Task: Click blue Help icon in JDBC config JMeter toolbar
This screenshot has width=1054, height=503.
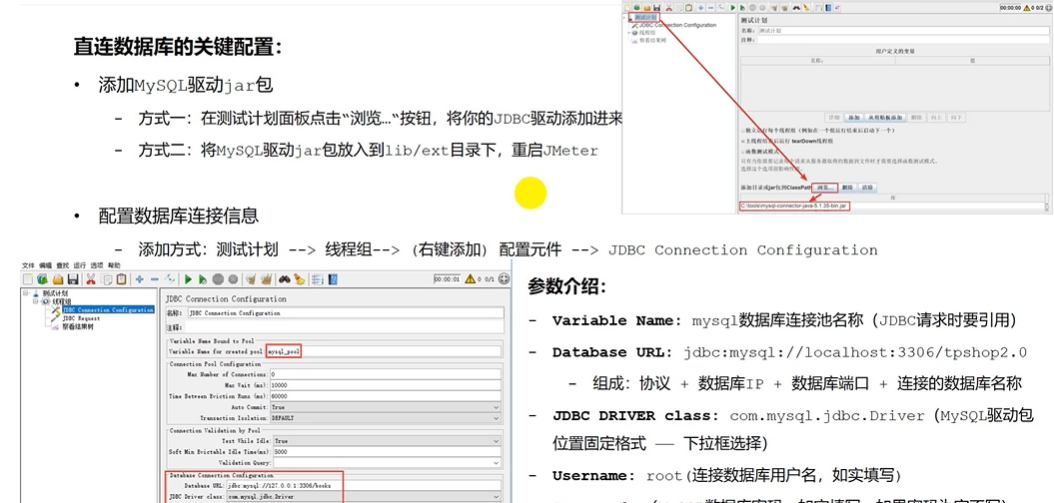Action: coord(333,280)
